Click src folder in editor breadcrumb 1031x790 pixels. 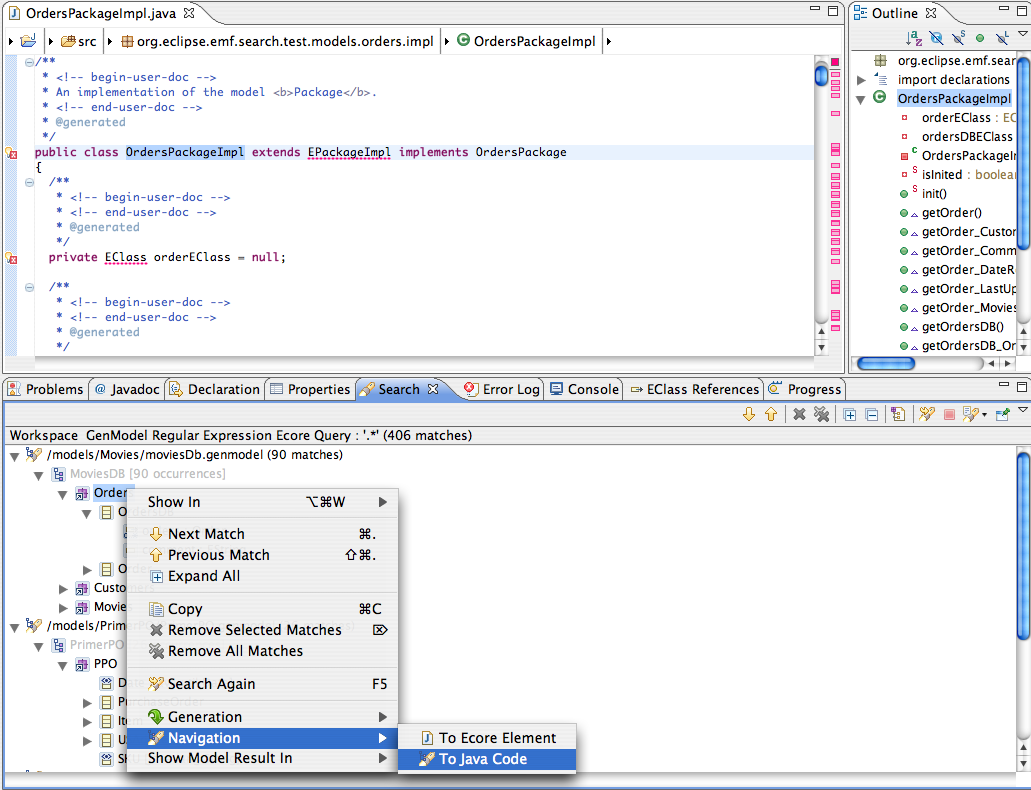point(78,41)
